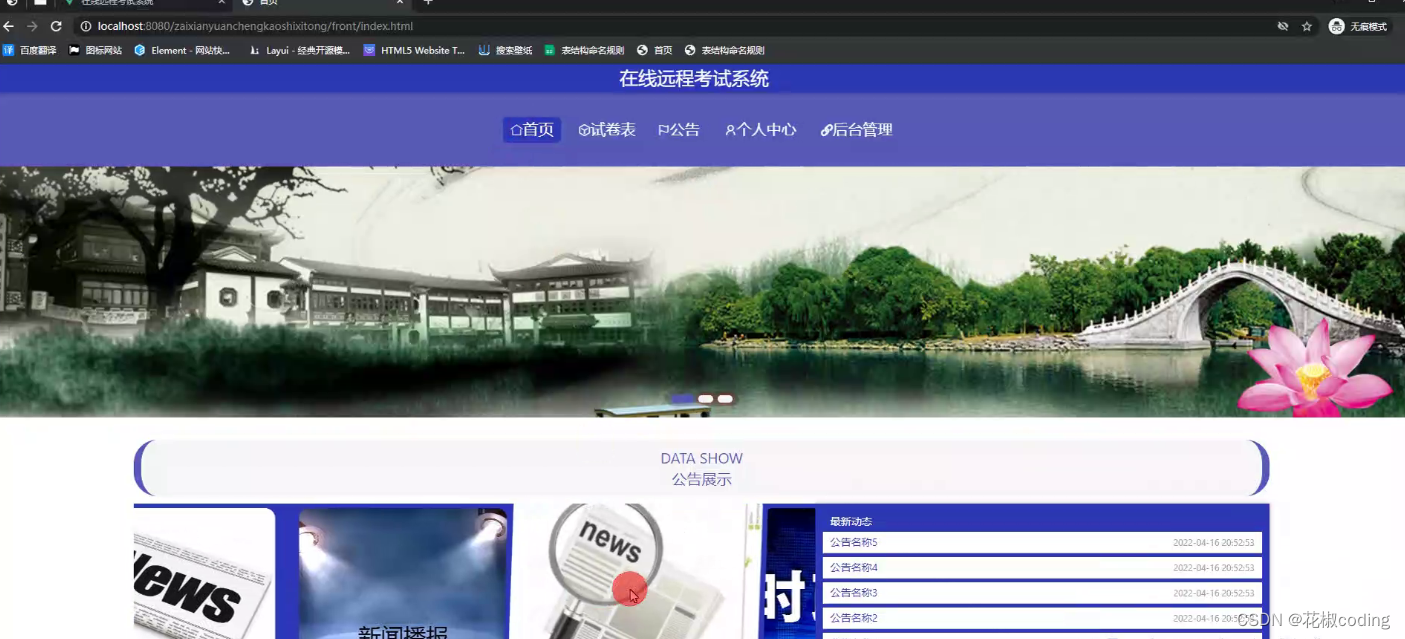Viewport: 1405px width, 639px height.
Task: Click the 试卷表 exam papers icon
Action: pos(583,129)
